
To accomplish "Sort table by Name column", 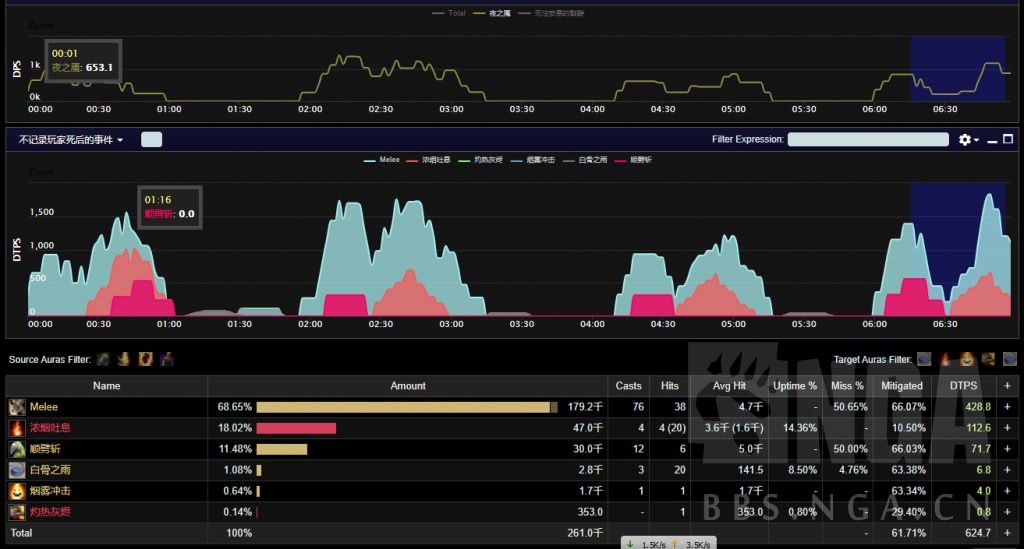I will [x=106, y=386].
